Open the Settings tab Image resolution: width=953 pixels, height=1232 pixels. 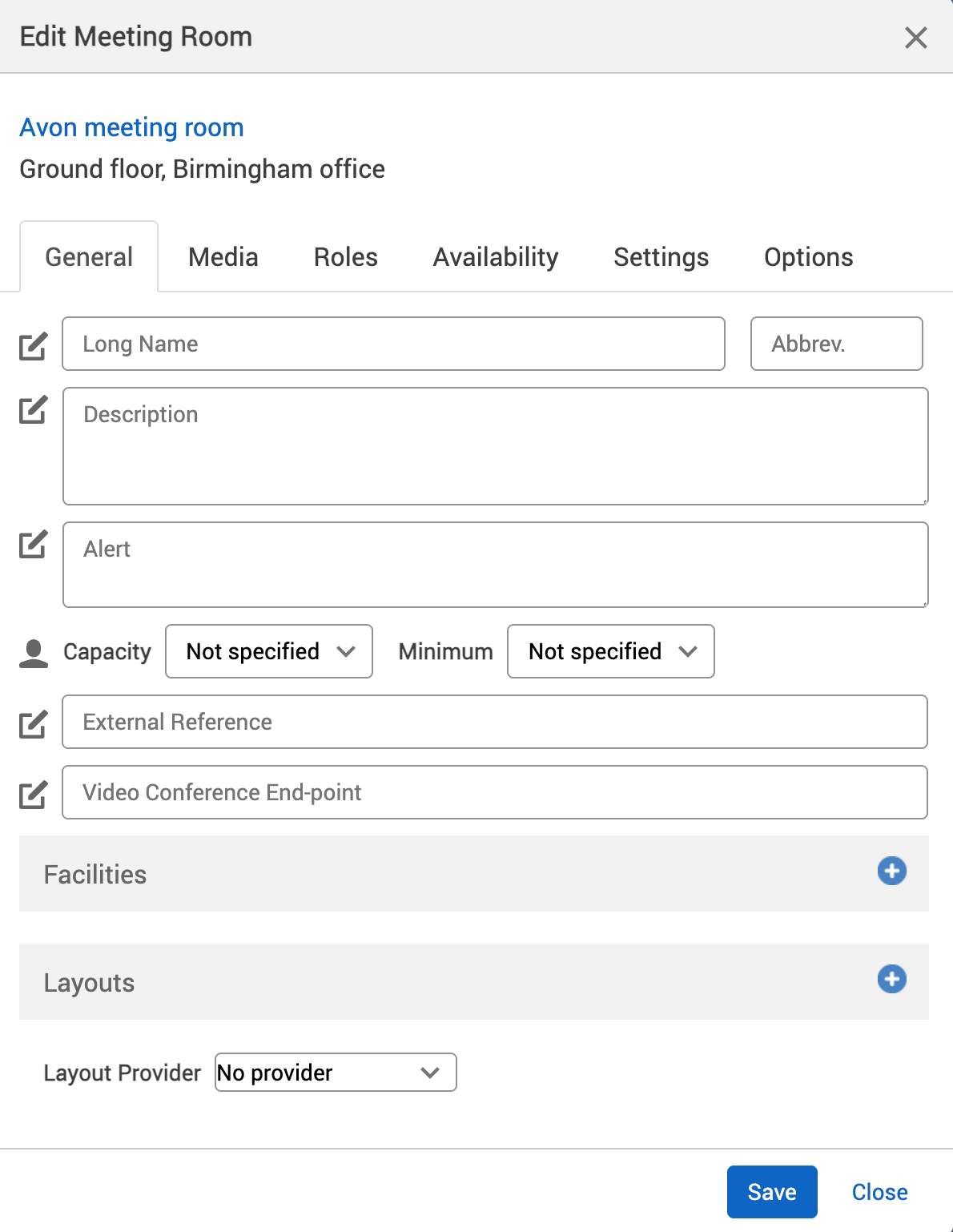[x=661, y=256]
